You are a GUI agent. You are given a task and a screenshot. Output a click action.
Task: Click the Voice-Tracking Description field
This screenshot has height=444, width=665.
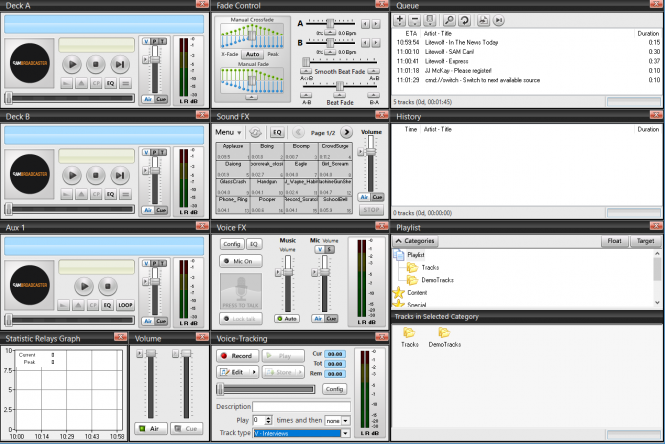click(x=301, y=407)
